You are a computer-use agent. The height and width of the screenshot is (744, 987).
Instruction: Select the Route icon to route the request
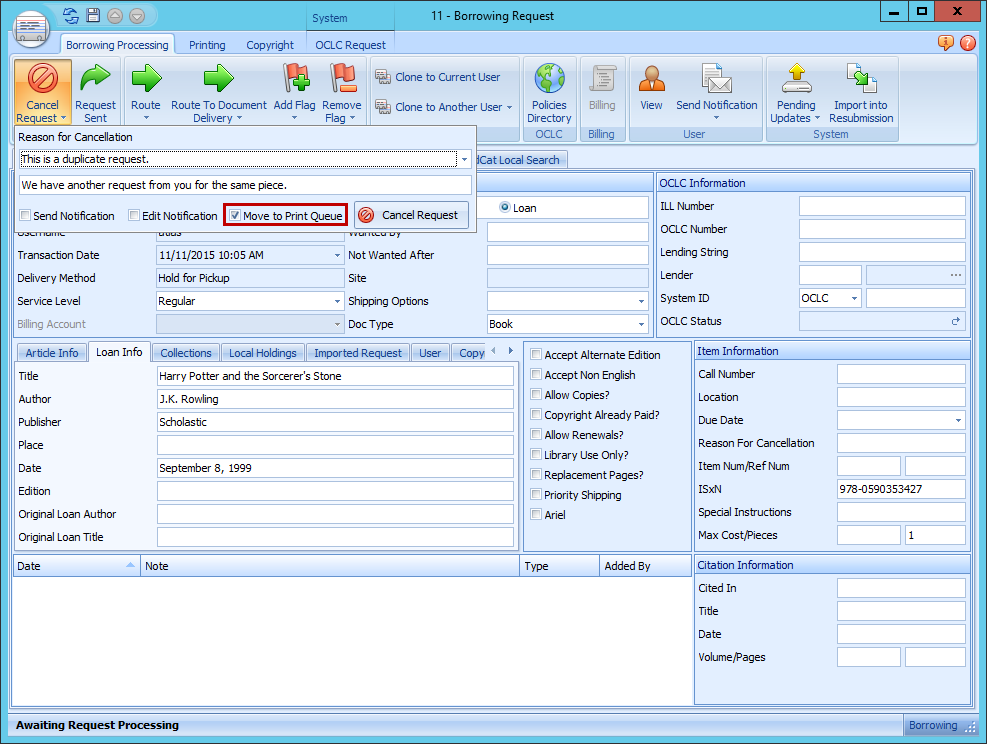tap(146, 91)
